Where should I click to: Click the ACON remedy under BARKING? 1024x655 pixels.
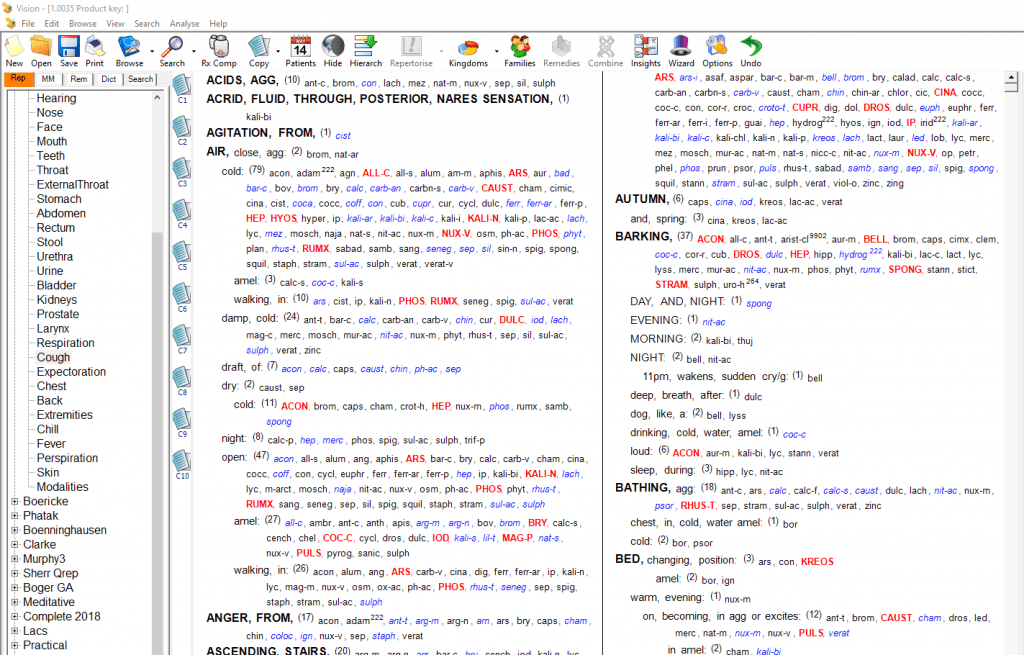click(x=709, y=240)
